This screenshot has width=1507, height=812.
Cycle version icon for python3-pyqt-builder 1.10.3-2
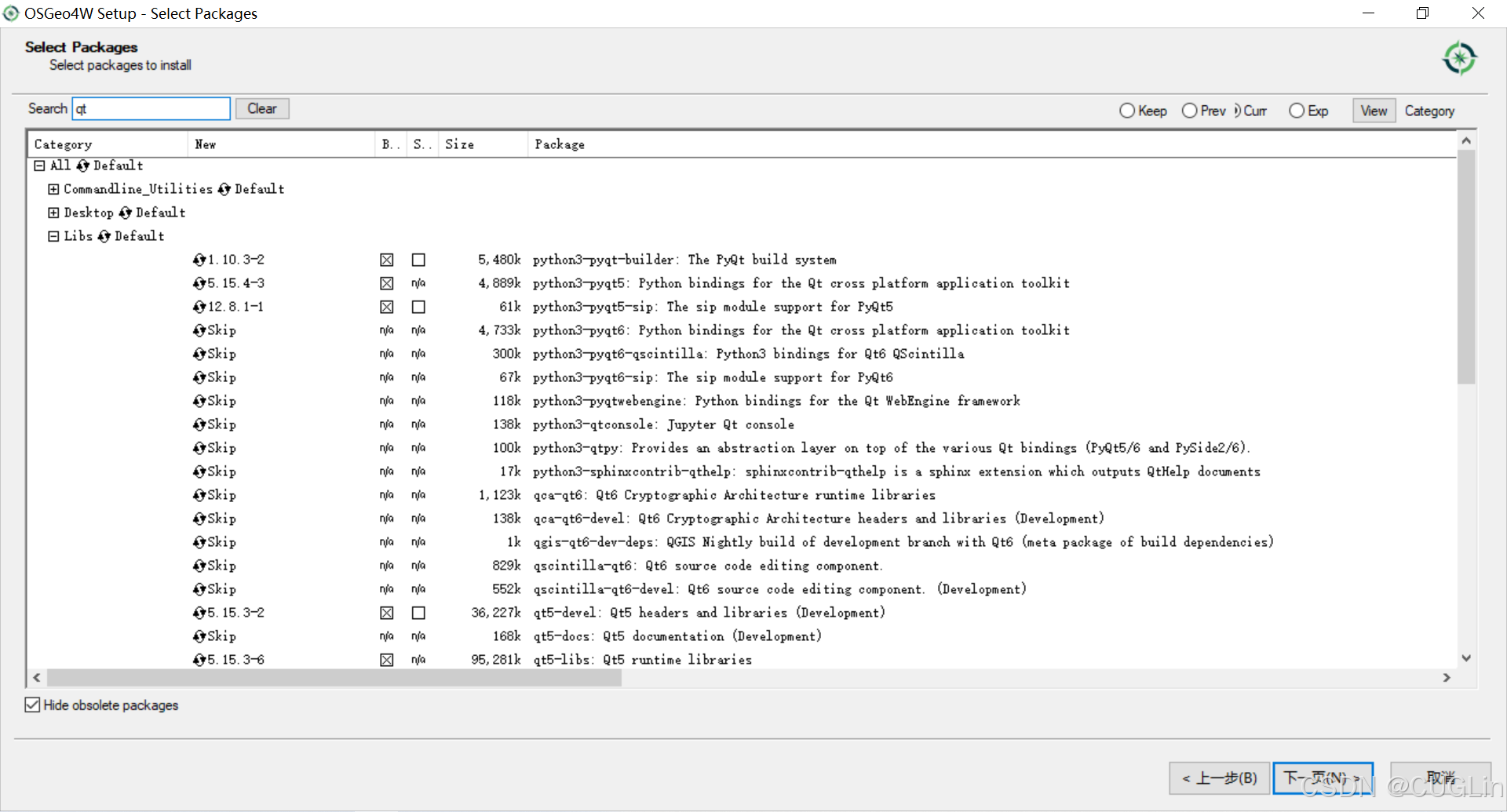tap(199, 260)
